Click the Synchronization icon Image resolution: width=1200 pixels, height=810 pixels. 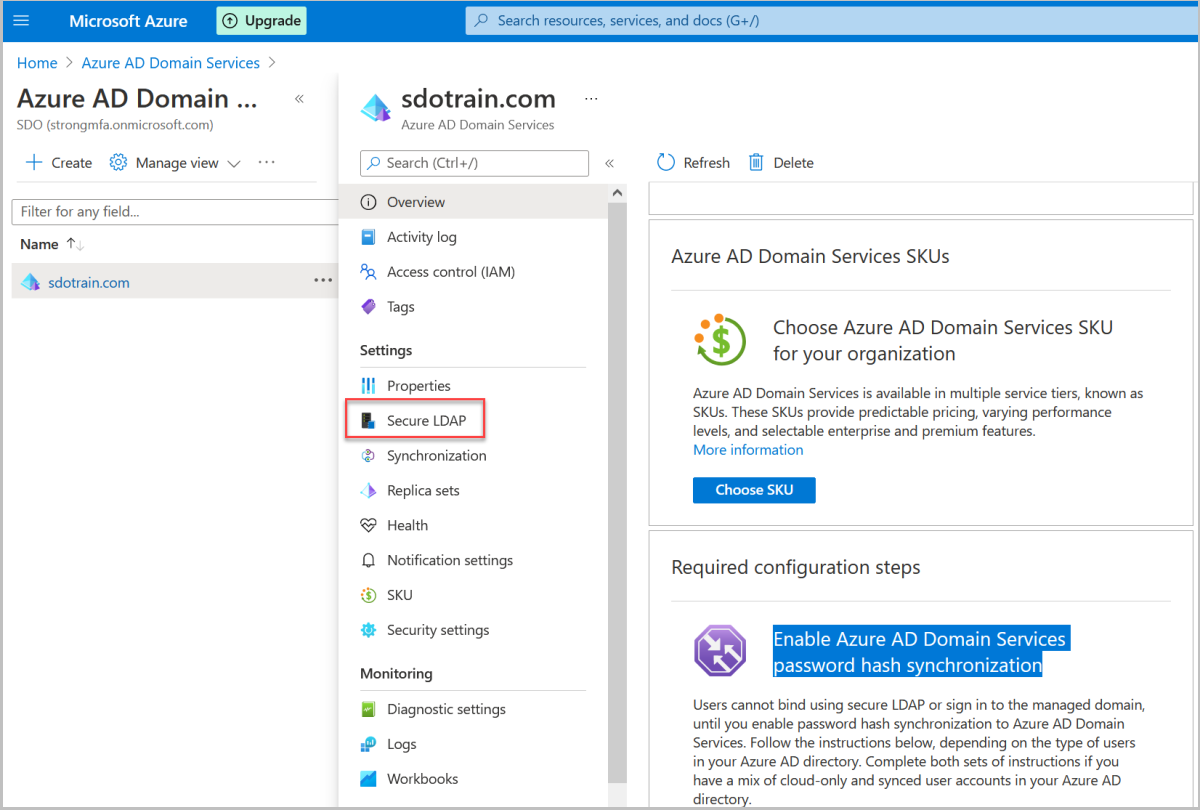pos(368,456)
